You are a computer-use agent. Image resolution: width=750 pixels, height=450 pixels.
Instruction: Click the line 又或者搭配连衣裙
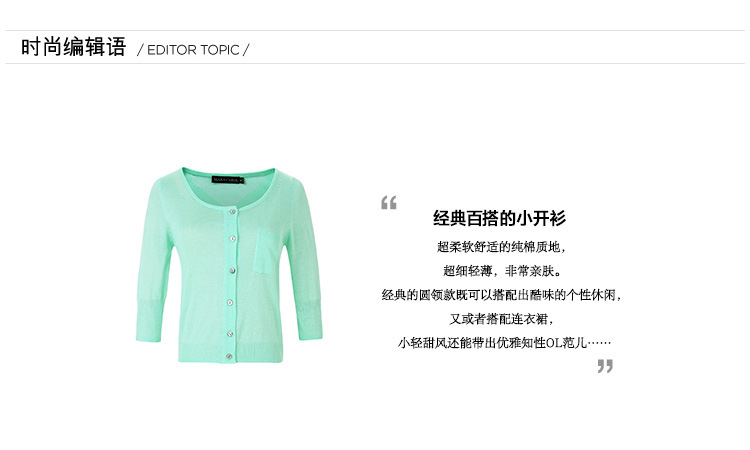[501, 318]
